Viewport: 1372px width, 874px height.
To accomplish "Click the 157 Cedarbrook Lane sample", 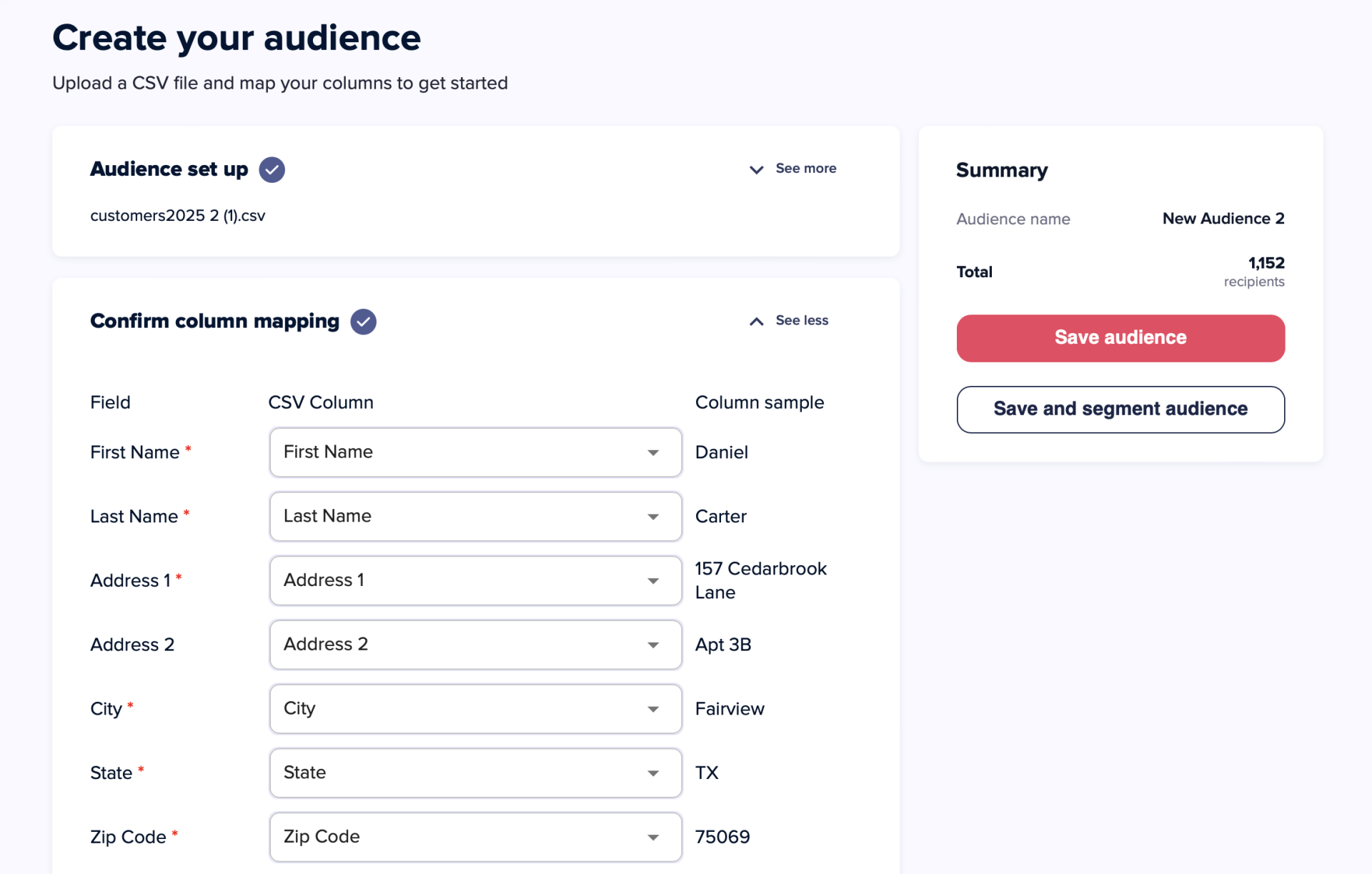I will pos(761,580).
